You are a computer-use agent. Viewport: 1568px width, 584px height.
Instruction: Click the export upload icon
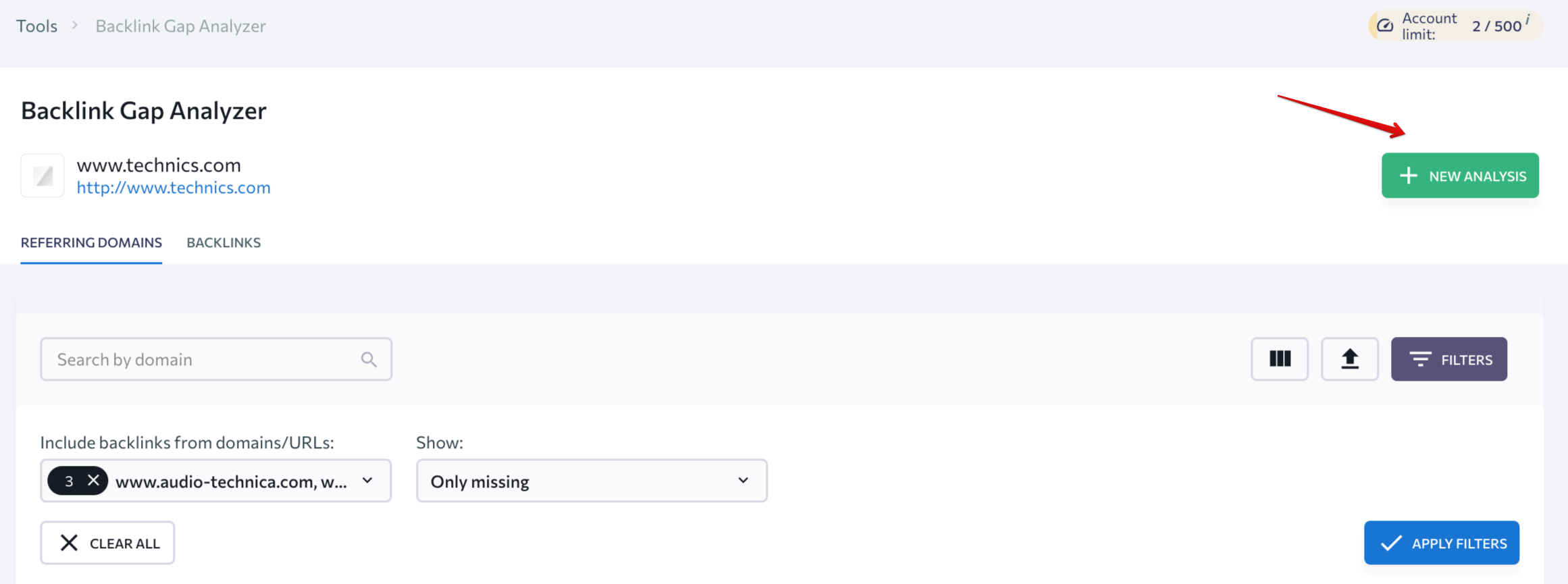coord(1349,359)
